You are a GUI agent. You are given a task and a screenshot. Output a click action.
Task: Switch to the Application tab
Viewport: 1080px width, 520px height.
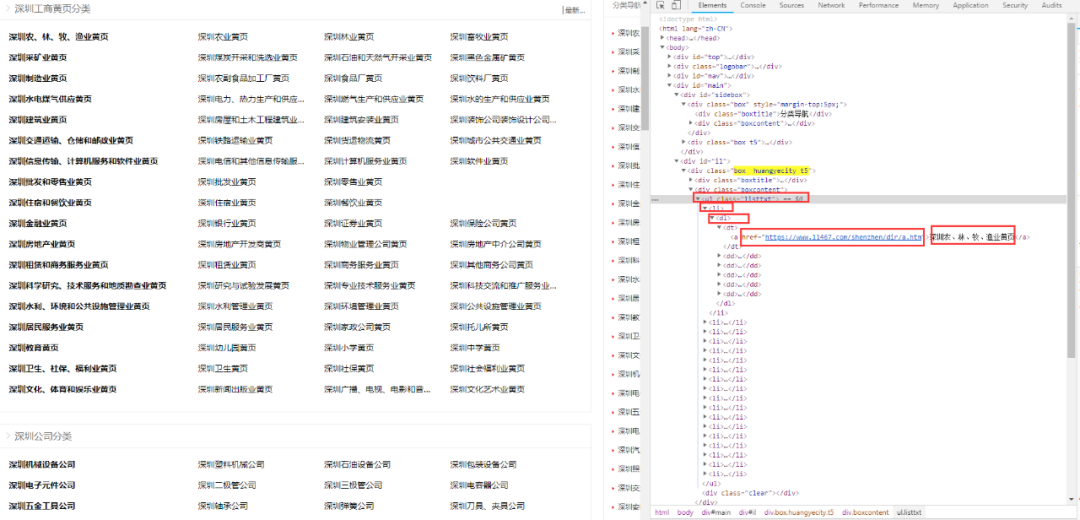pyautogui.click(x=970, y=6)
